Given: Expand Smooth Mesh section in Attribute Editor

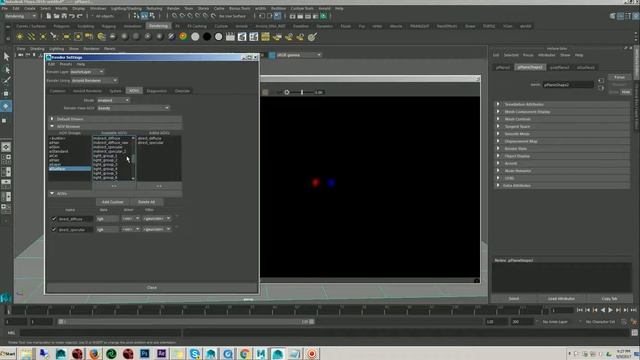Looking at the screenshot, I should [562, 134].
